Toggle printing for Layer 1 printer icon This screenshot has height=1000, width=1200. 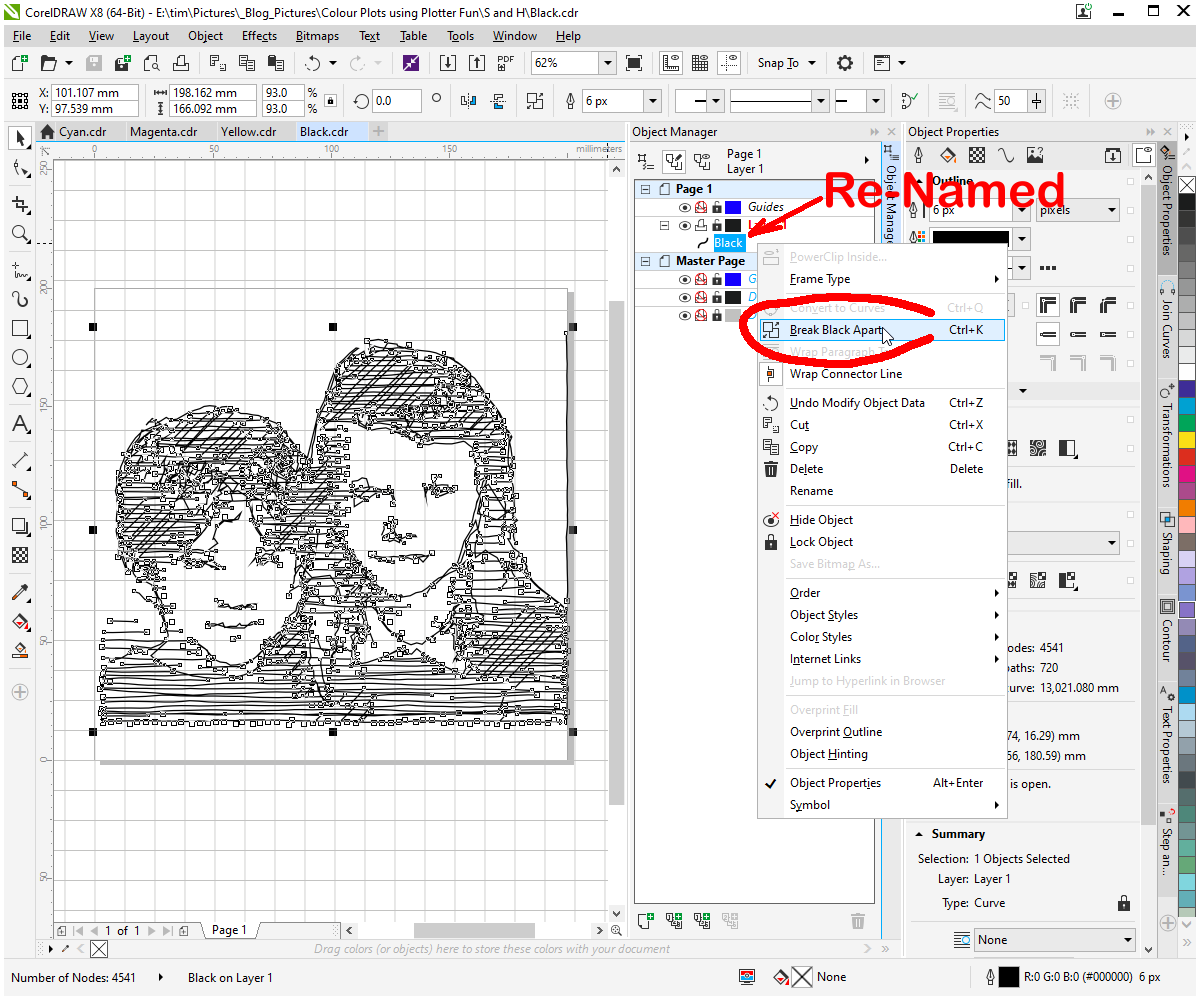[x=701, y=225]
